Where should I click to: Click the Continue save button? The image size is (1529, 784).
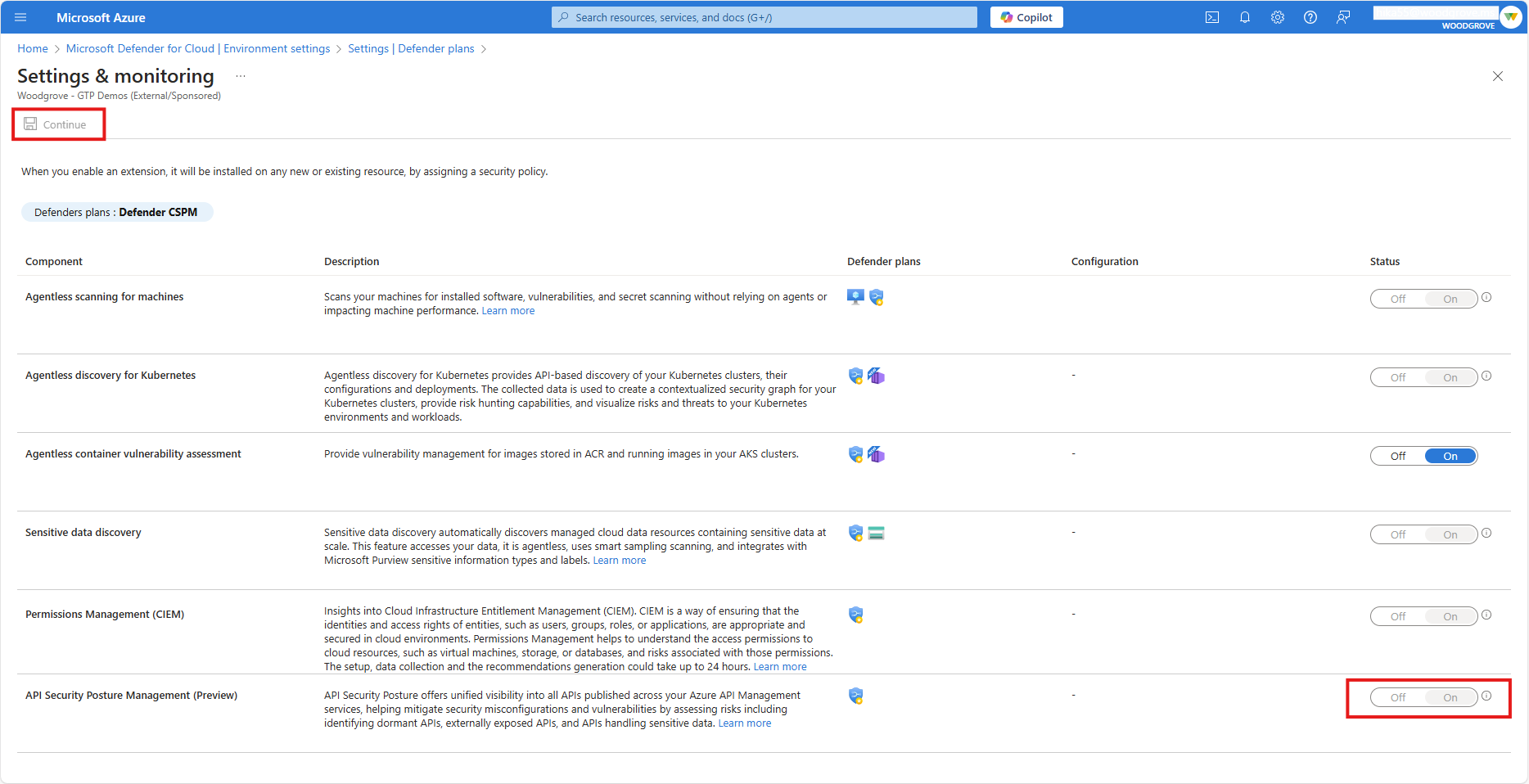click(x=56, y=124)
